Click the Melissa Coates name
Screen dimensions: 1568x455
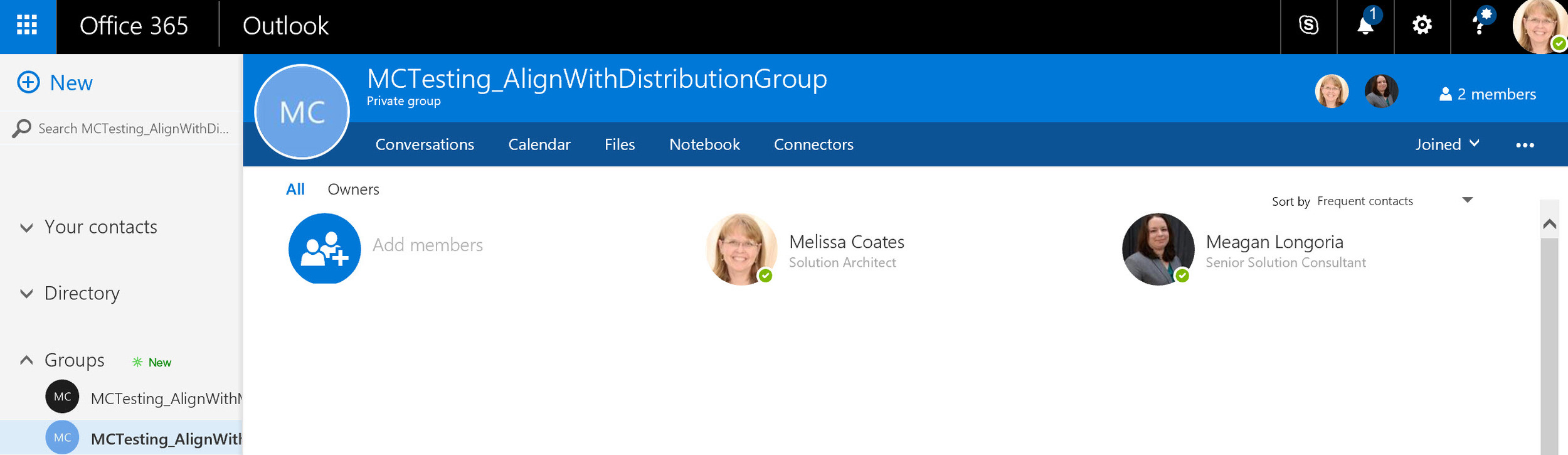coord(846,242)
